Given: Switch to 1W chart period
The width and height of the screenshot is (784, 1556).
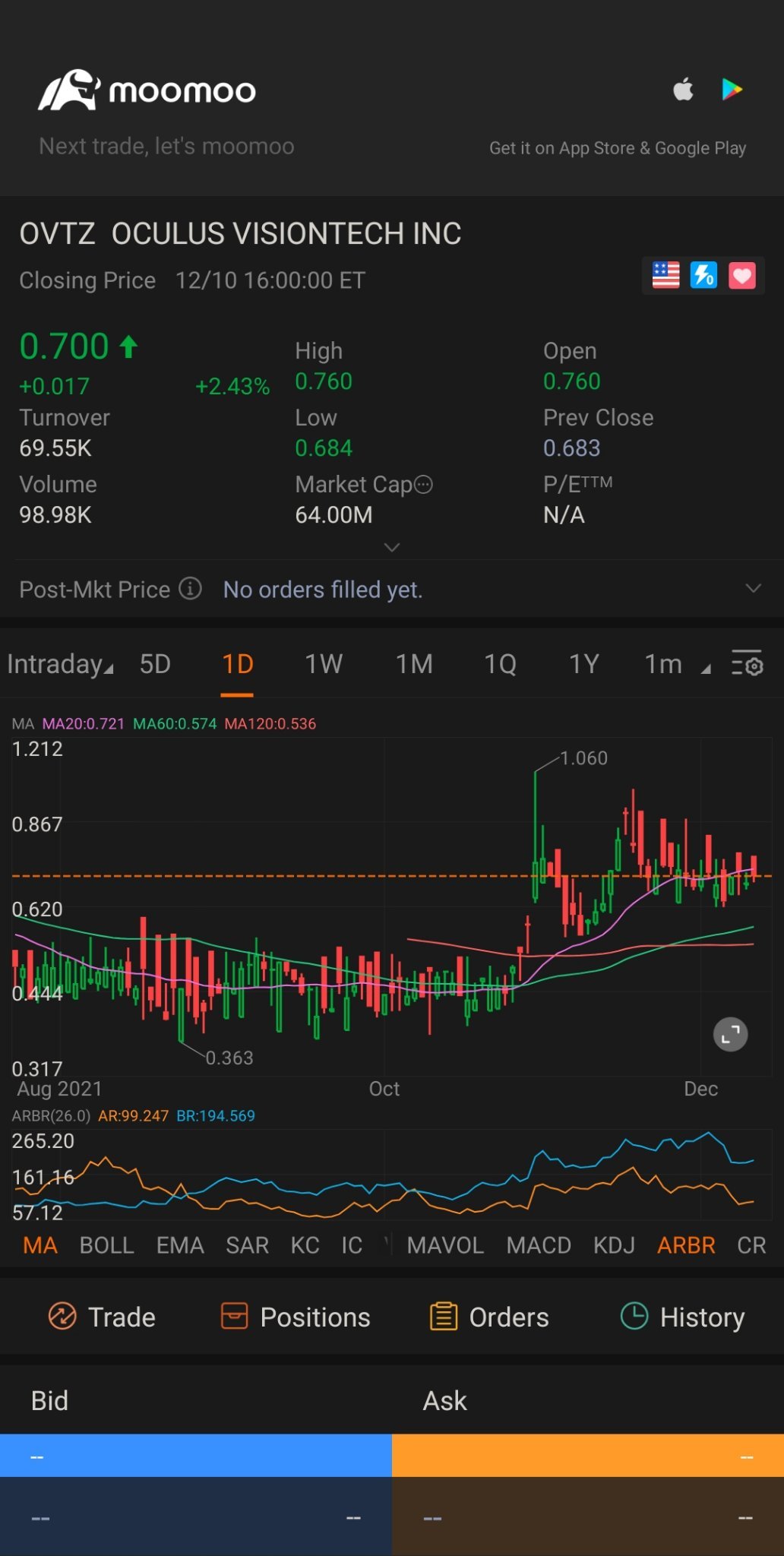Looking at the screenshot, I should tap(324, 664).
